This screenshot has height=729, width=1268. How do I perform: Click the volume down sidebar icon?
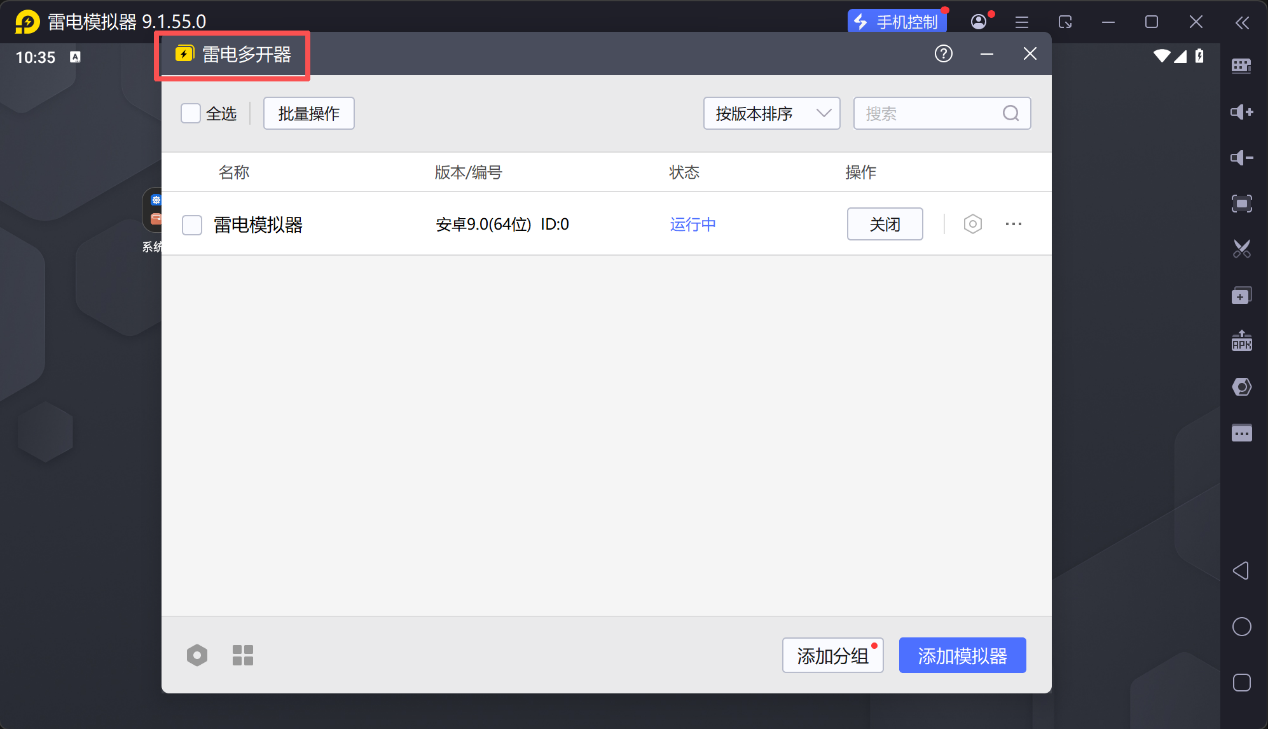click(1241, 158)
